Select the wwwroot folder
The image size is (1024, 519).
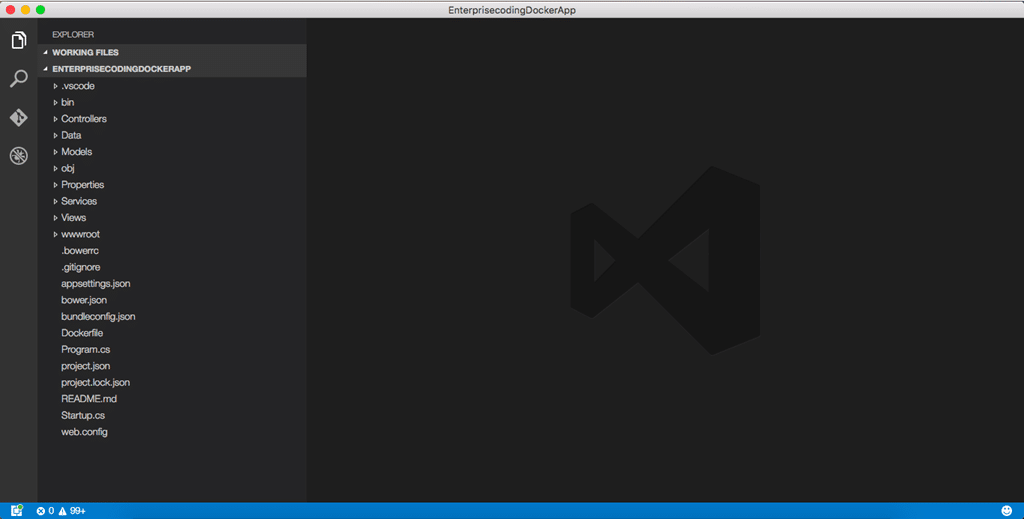(80, 234)
